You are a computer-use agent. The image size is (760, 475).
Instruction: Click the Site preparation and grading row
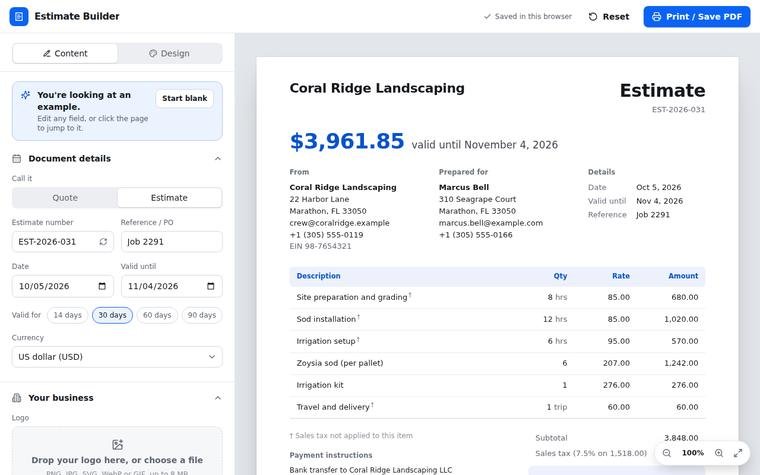(x=497, y=297)
